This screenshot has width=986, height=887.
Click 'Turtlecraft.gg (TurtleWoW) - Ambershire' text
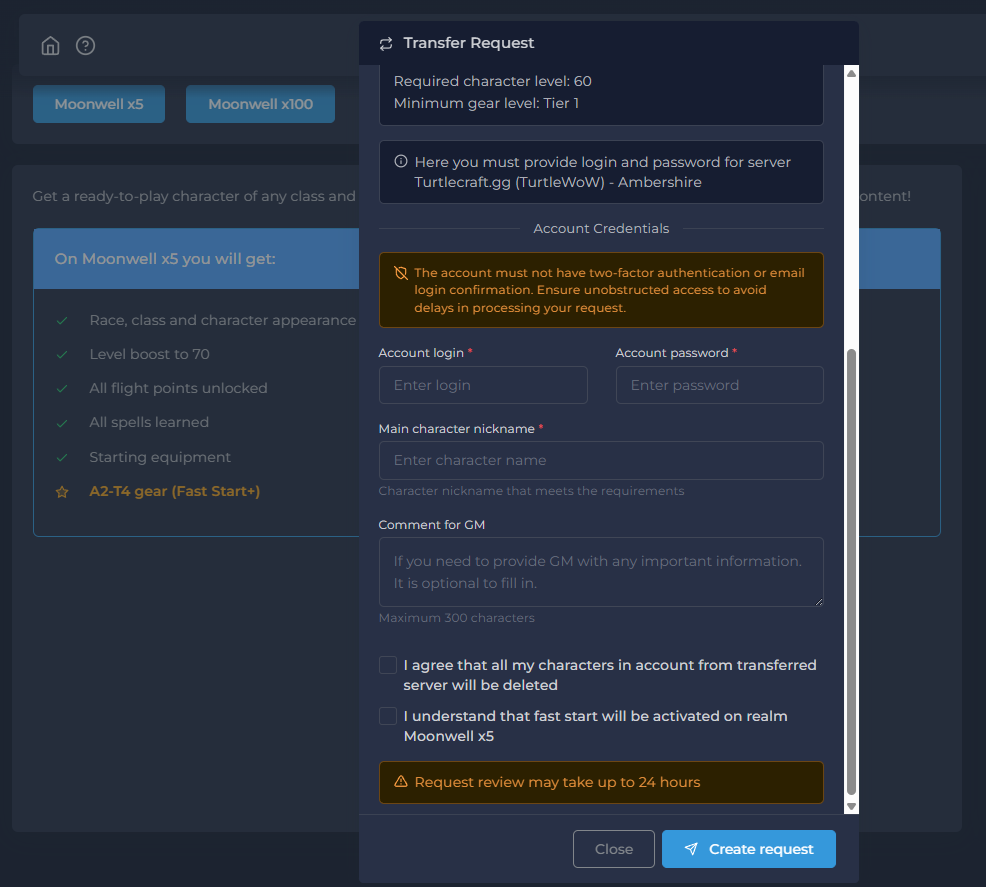pyautogui.click(x=558, y=182)
